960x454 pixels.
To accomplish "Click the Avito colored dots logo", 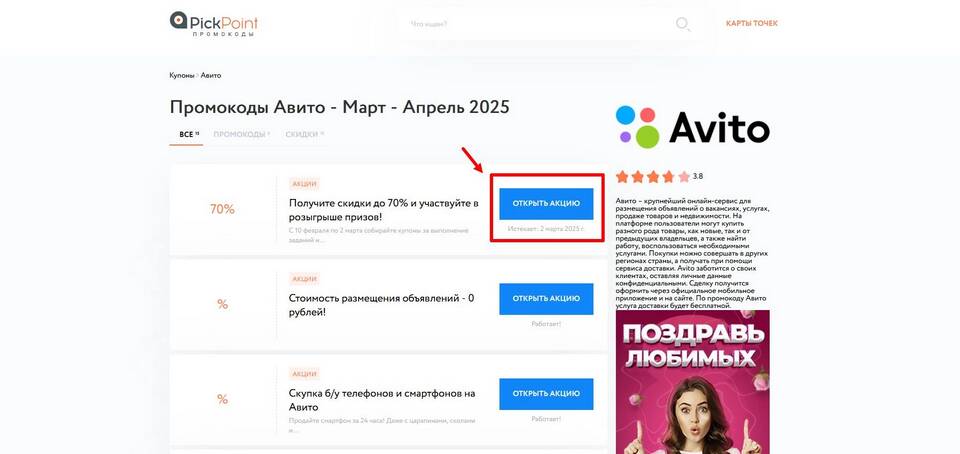I will [637, 127].
